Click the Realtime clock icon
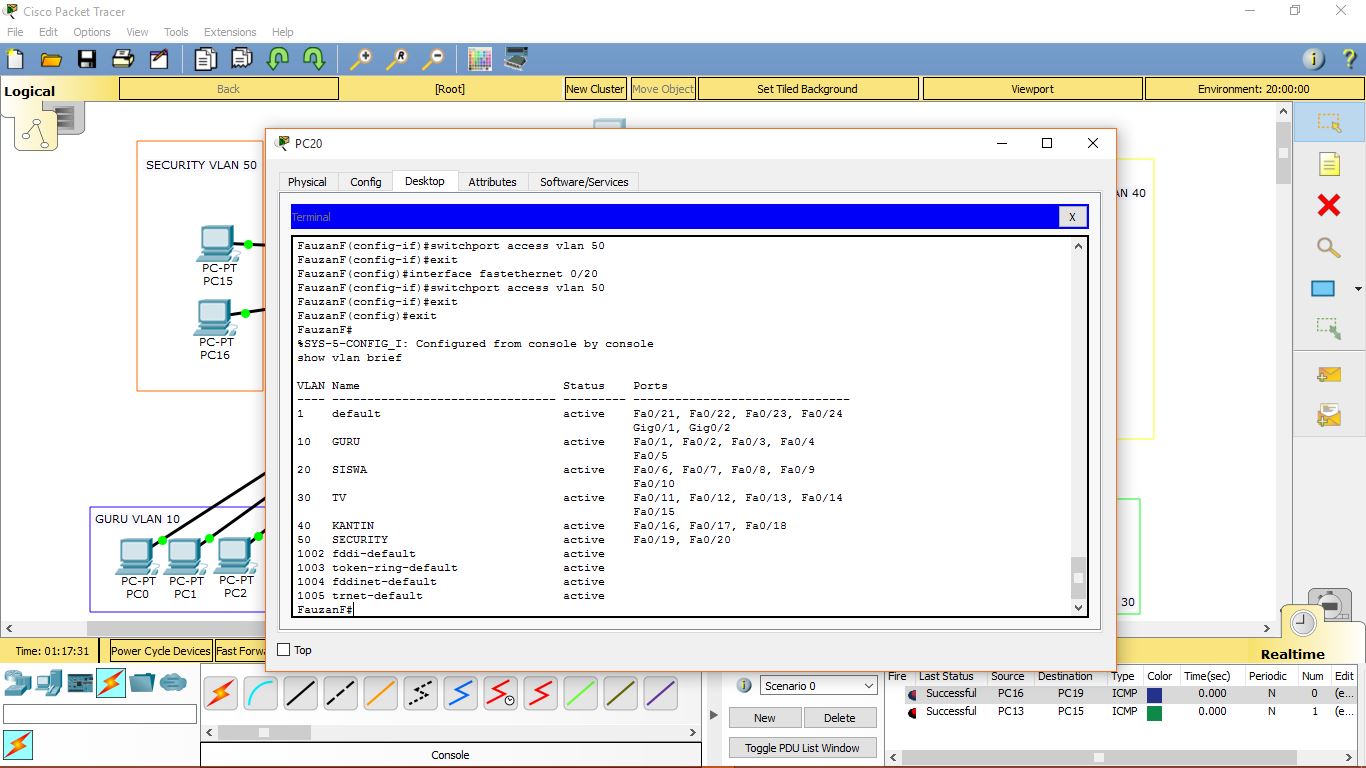This screenshot has width=1366, height=768. (x=1301, y=622)
